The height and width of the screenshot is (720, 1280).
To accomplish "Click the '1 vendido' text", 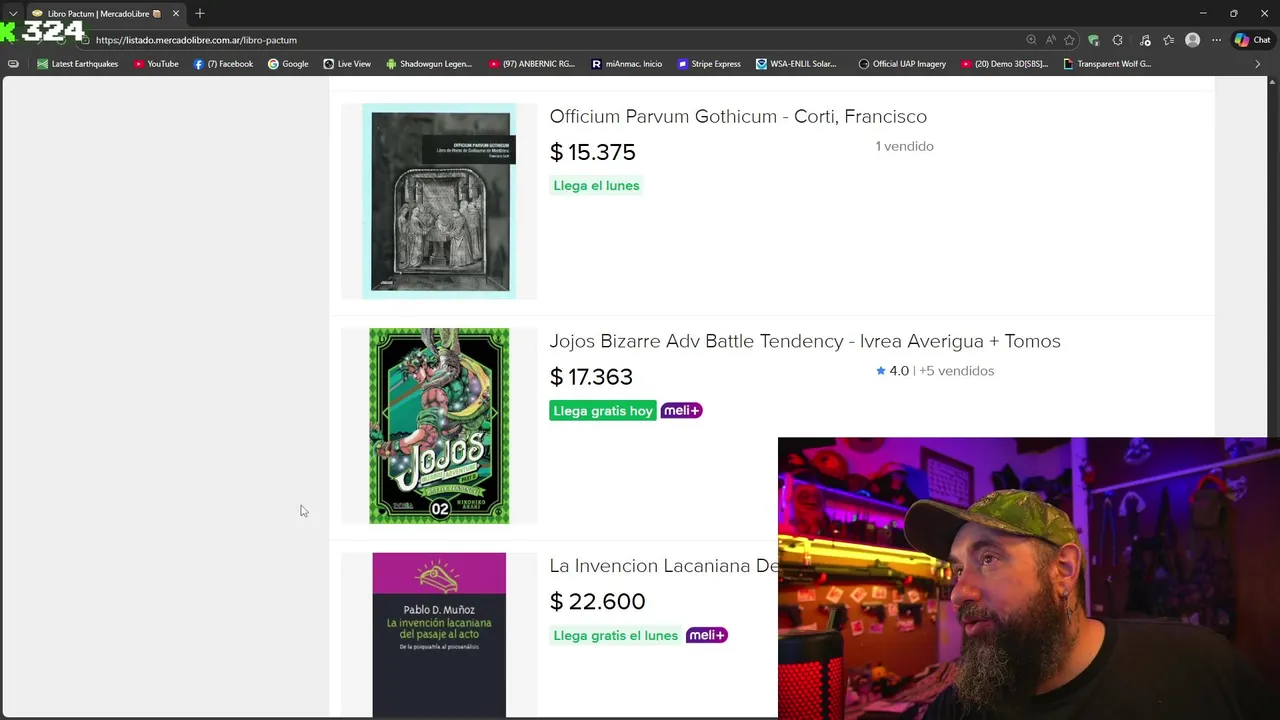I will pyautogui.click(x=904, y=146).
